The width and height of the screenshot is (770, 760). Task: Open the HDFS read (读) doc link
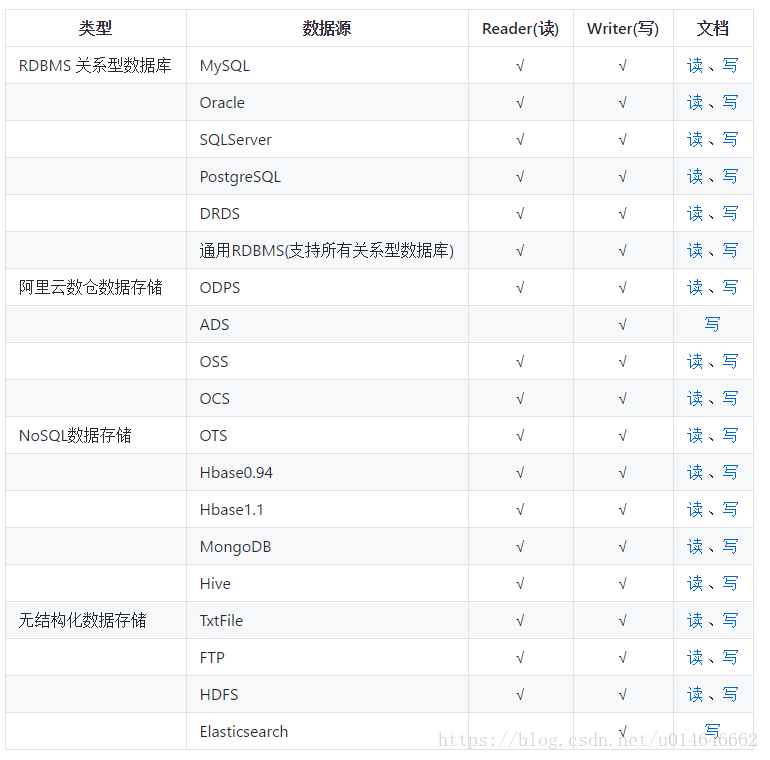click(x=694, y=694)
